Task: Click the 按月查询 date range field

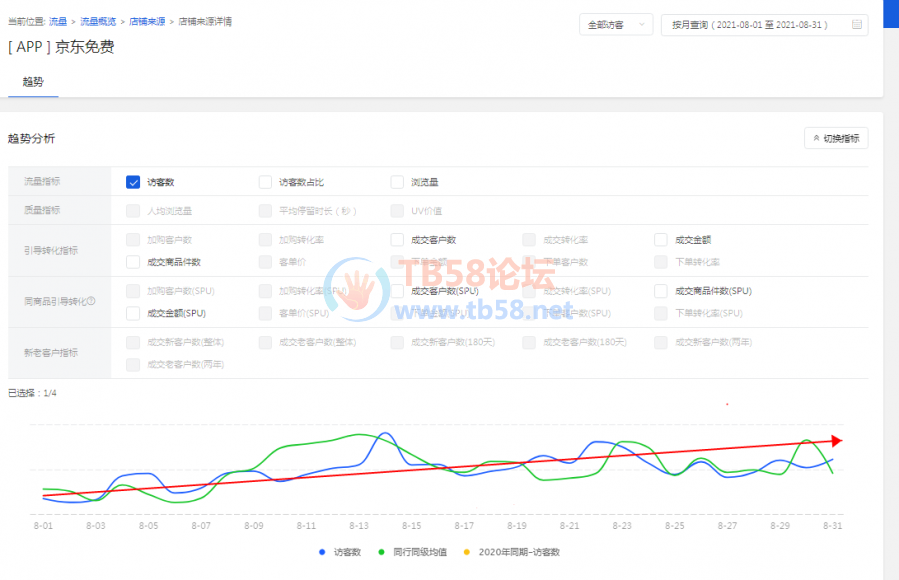Action: point(764,25)
